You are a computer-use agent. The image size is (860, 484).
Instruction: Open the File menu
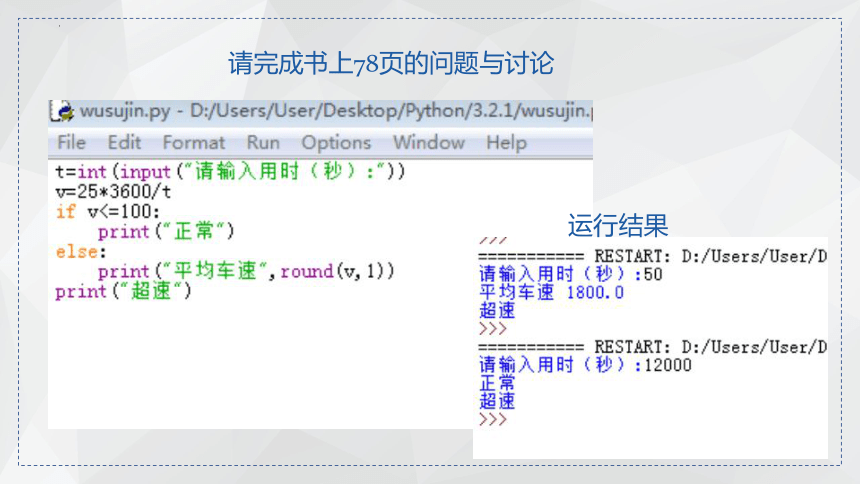72,143
